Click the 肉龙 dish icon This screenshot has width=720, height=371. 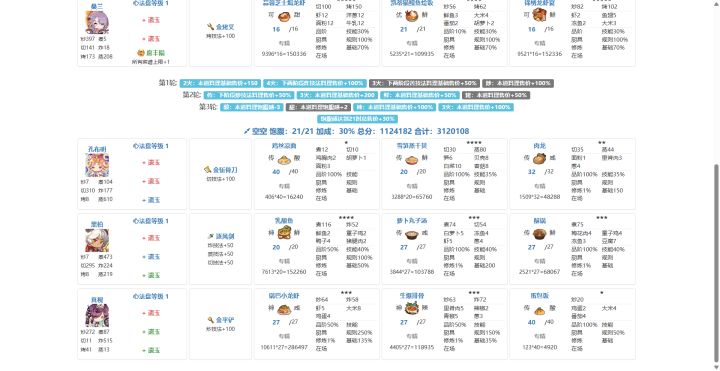539,159
